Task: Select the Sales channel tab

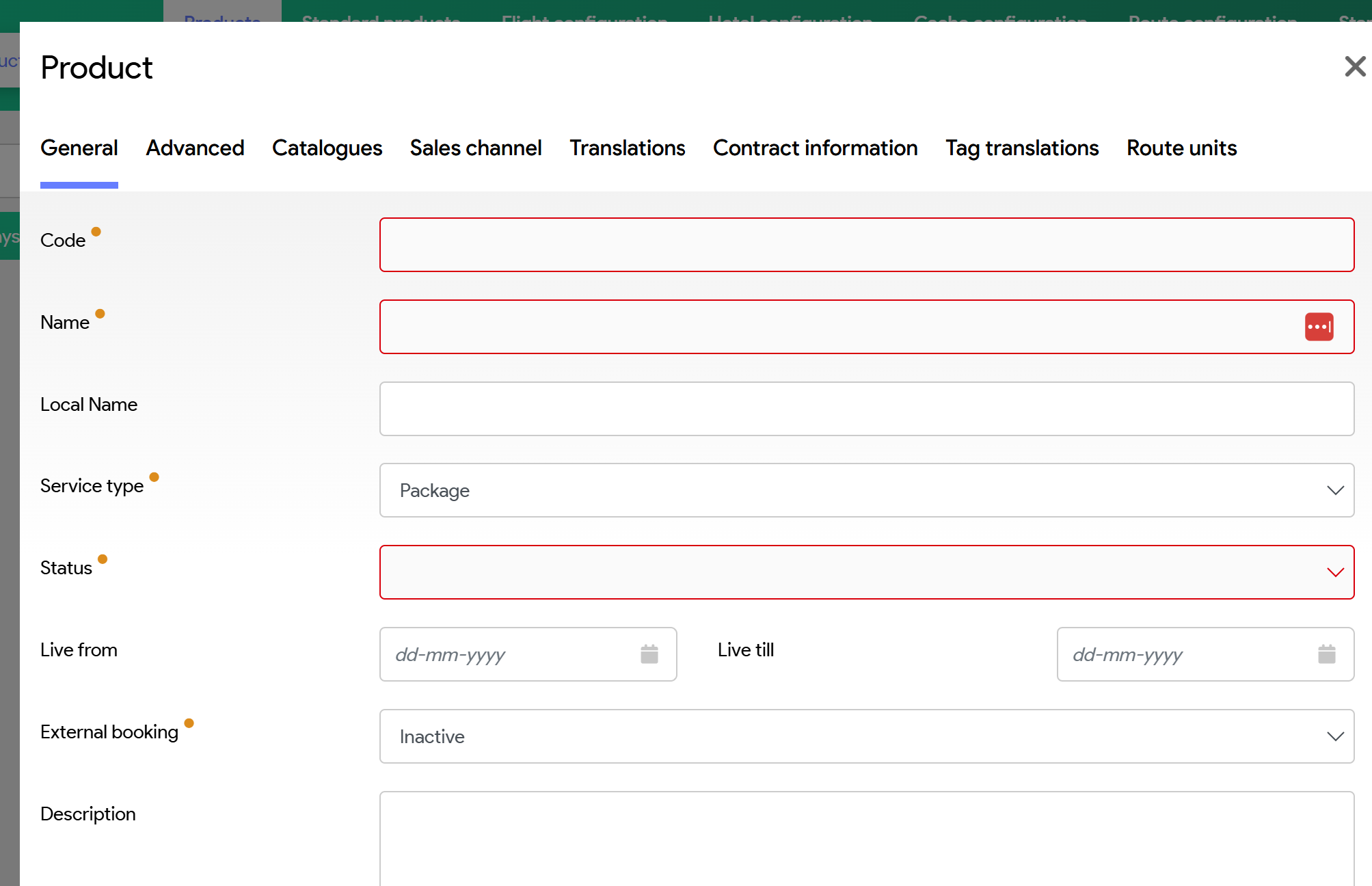Action: coord(476,148)
